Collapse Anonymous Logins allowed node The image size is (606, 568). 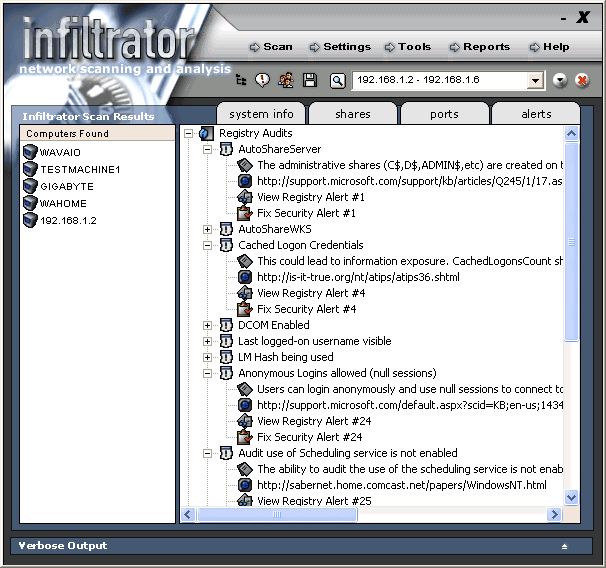208,373
